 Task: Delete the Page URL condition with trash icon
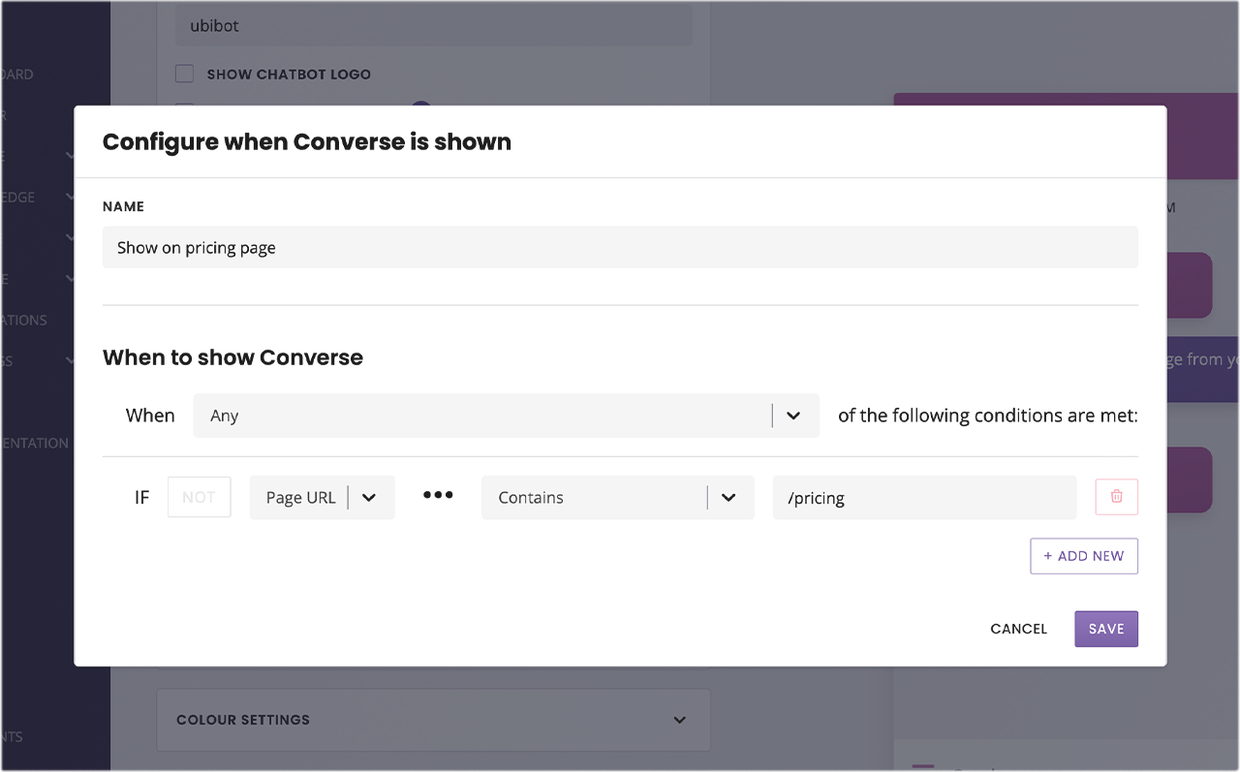[x=1116, y=497]
